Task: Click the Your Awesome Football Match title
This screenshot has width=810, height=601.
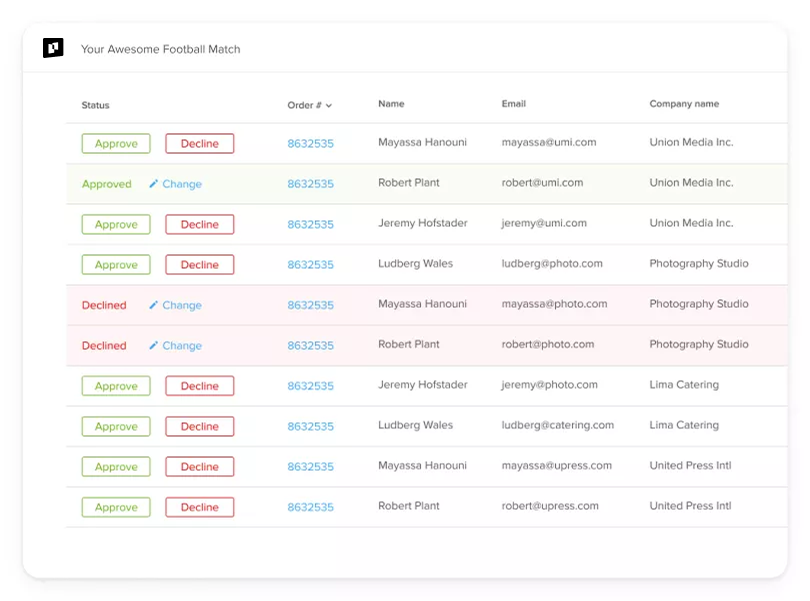Action: tap(160, 49)
